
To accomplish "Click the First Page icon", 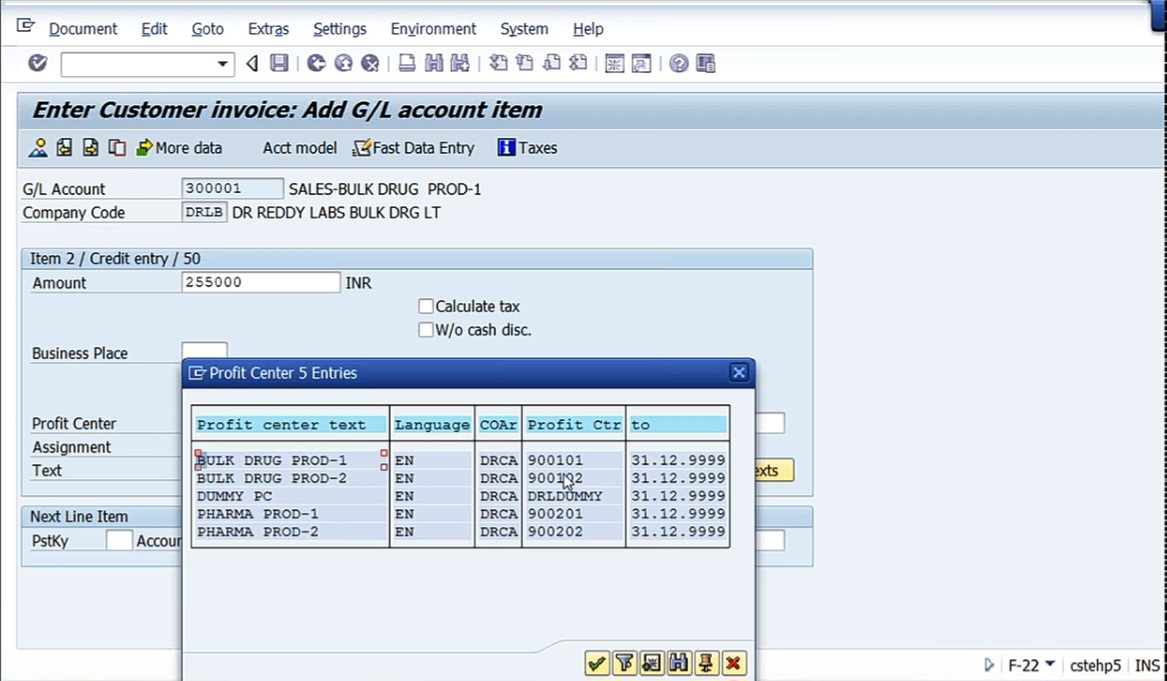I will [x=498, y=63].
